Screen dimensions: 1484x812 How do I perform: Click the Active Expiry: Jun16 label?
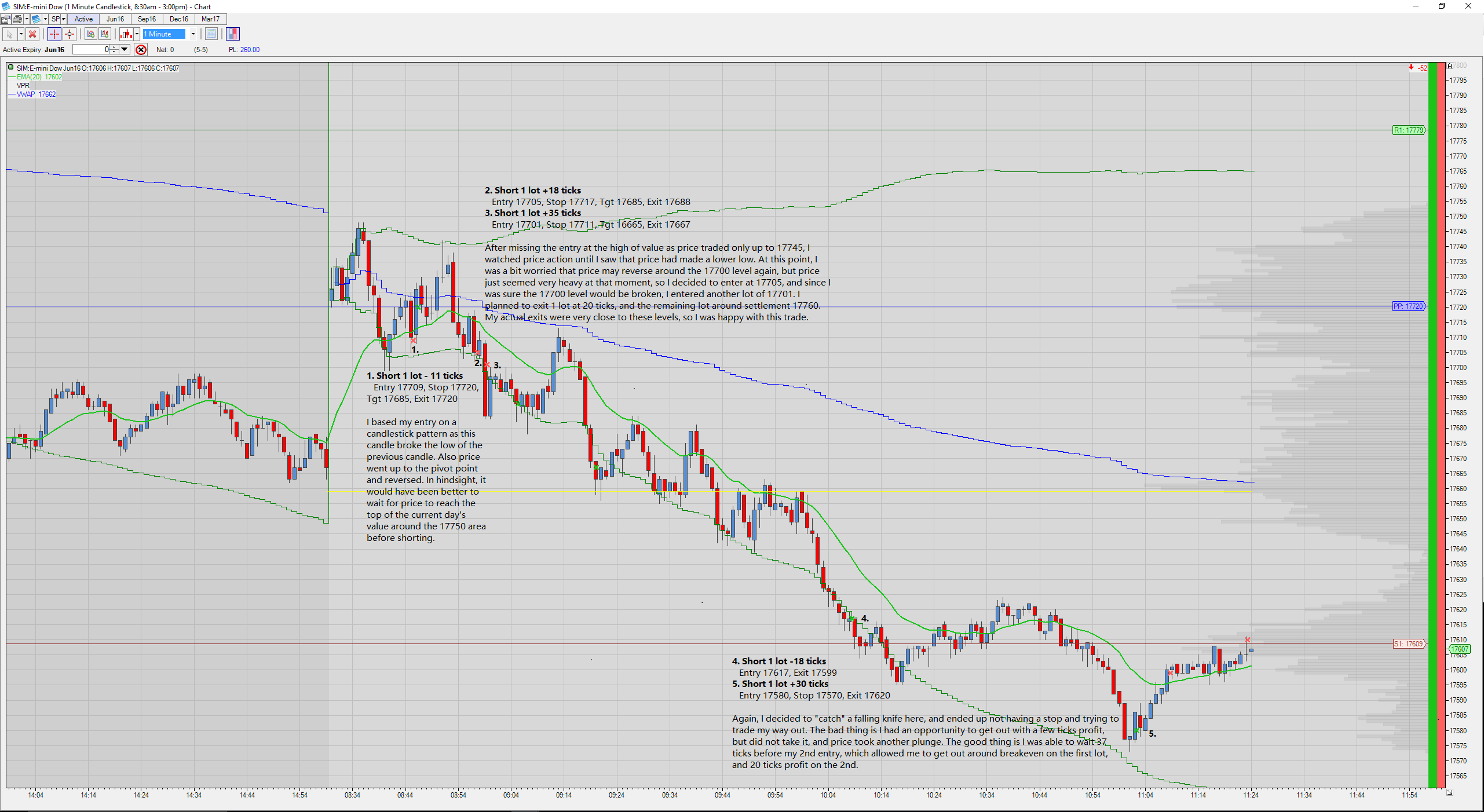(34, 50)
